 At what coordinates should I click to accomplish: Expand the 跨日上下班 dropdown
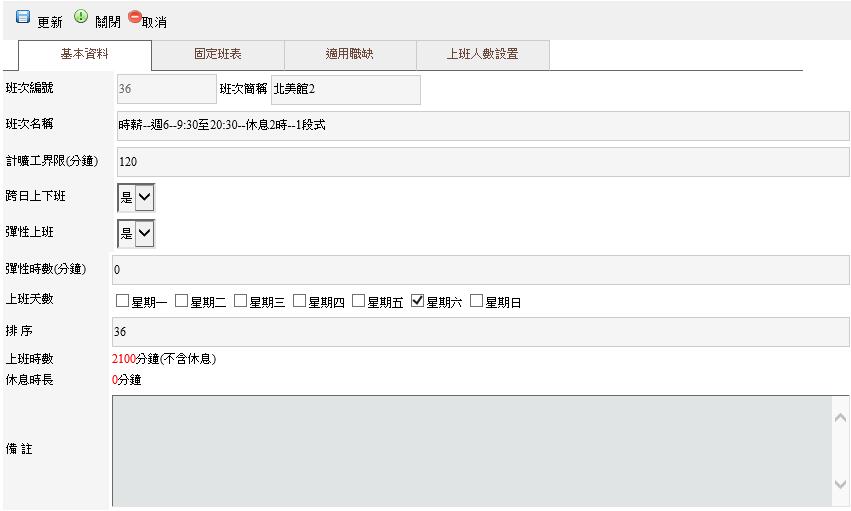(136, 198)
